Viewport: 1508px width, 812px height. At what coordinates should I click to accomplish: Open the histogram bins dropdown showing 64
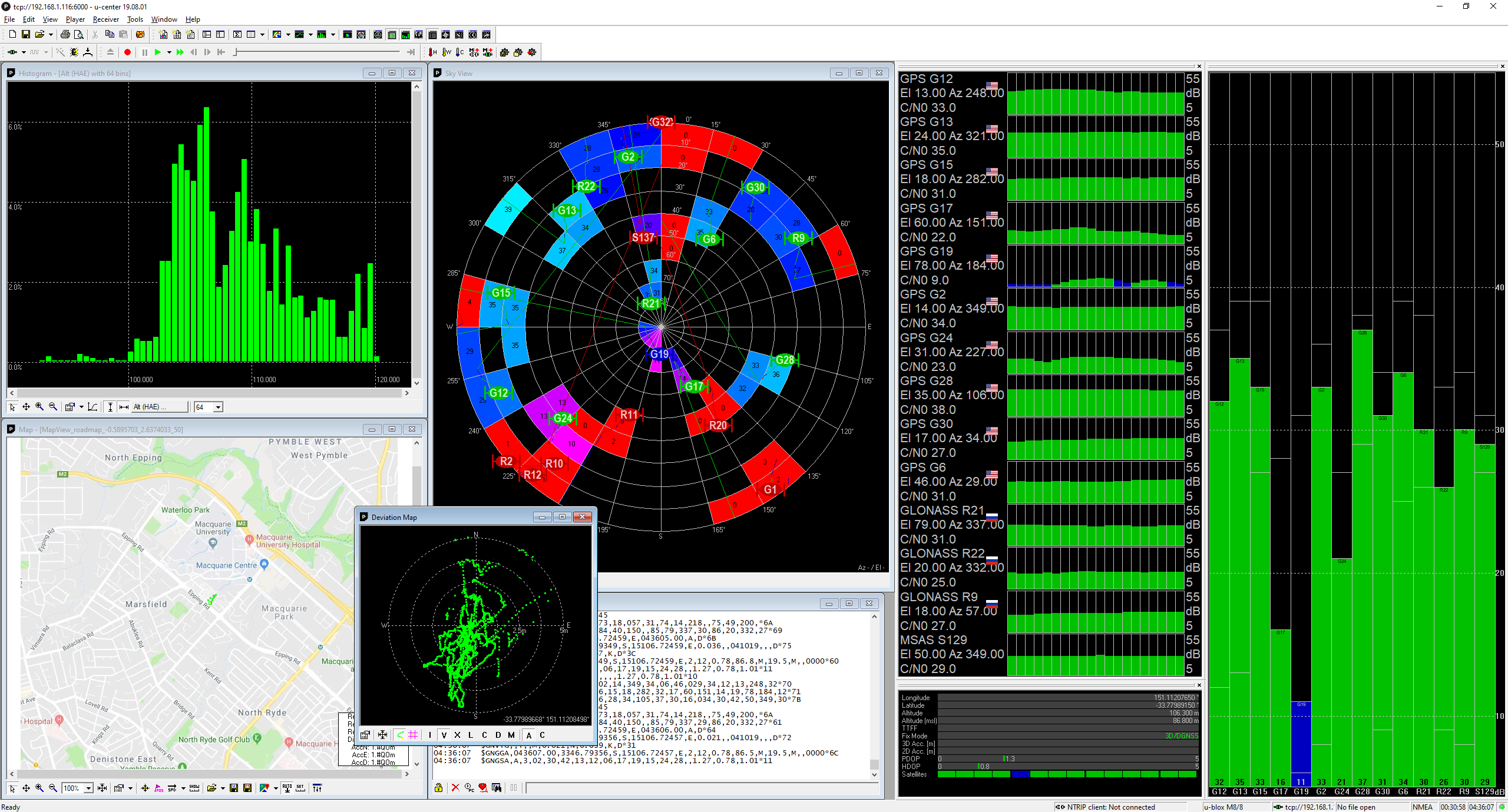(216, 407)
